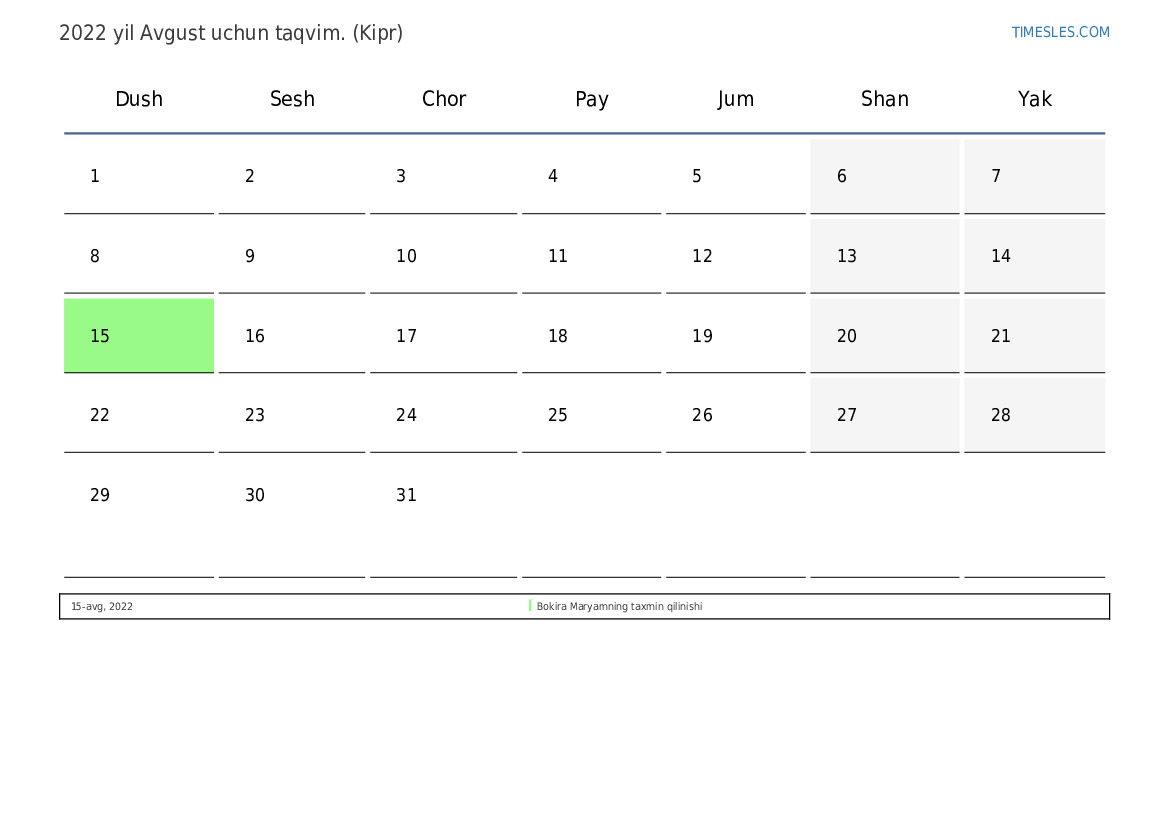
Task: Click the Shan weekend header
Action: (x=885, y=99)
